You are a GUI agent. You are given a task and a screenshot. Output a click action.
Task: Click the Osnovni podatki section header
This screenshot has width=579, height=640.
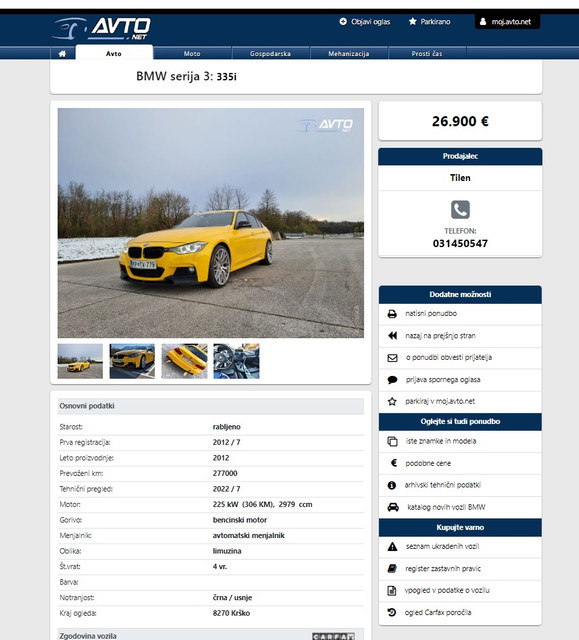[211, 406]
